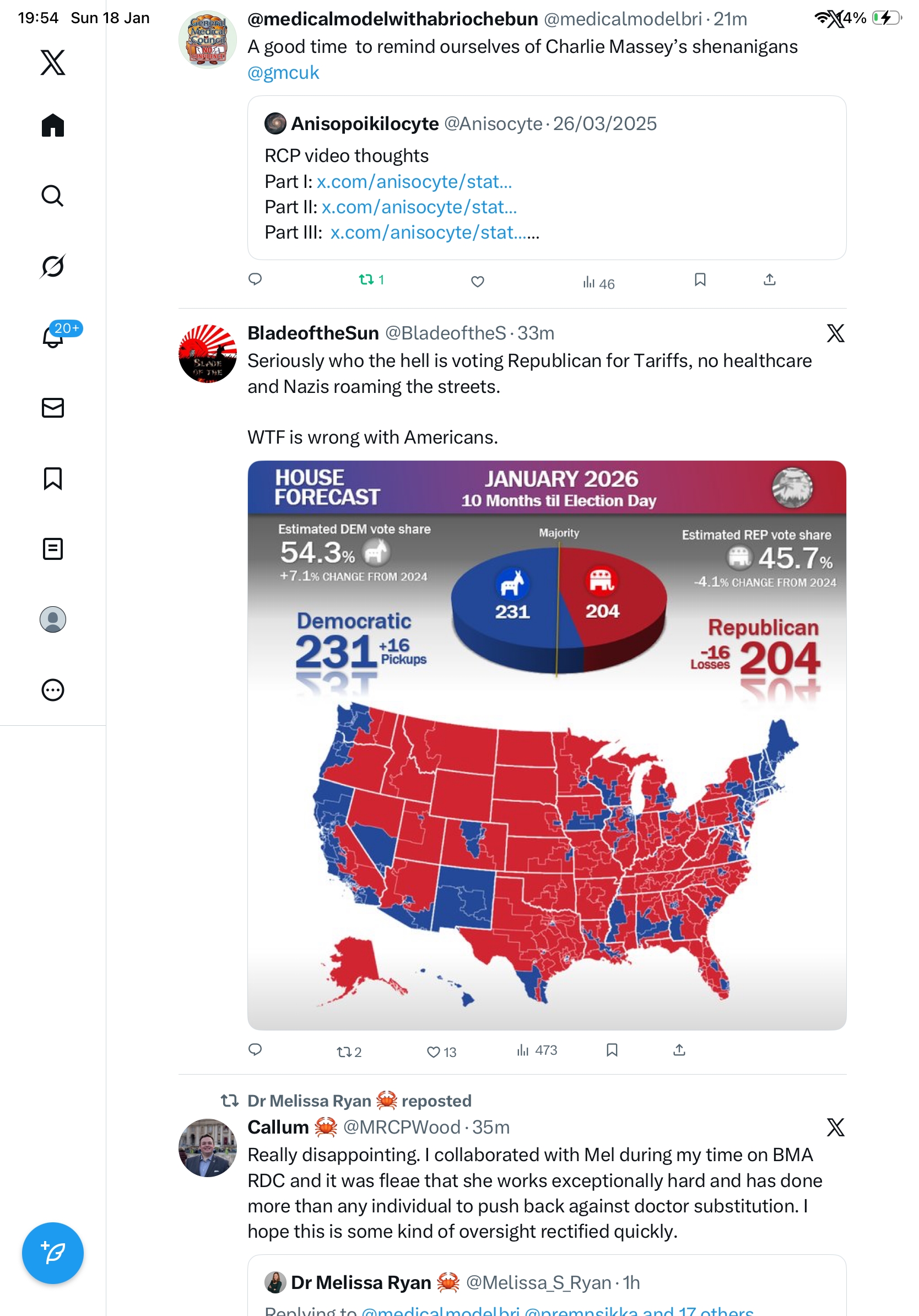
Task: Open Lists icon in sidebar
Action: coord(53,549)
